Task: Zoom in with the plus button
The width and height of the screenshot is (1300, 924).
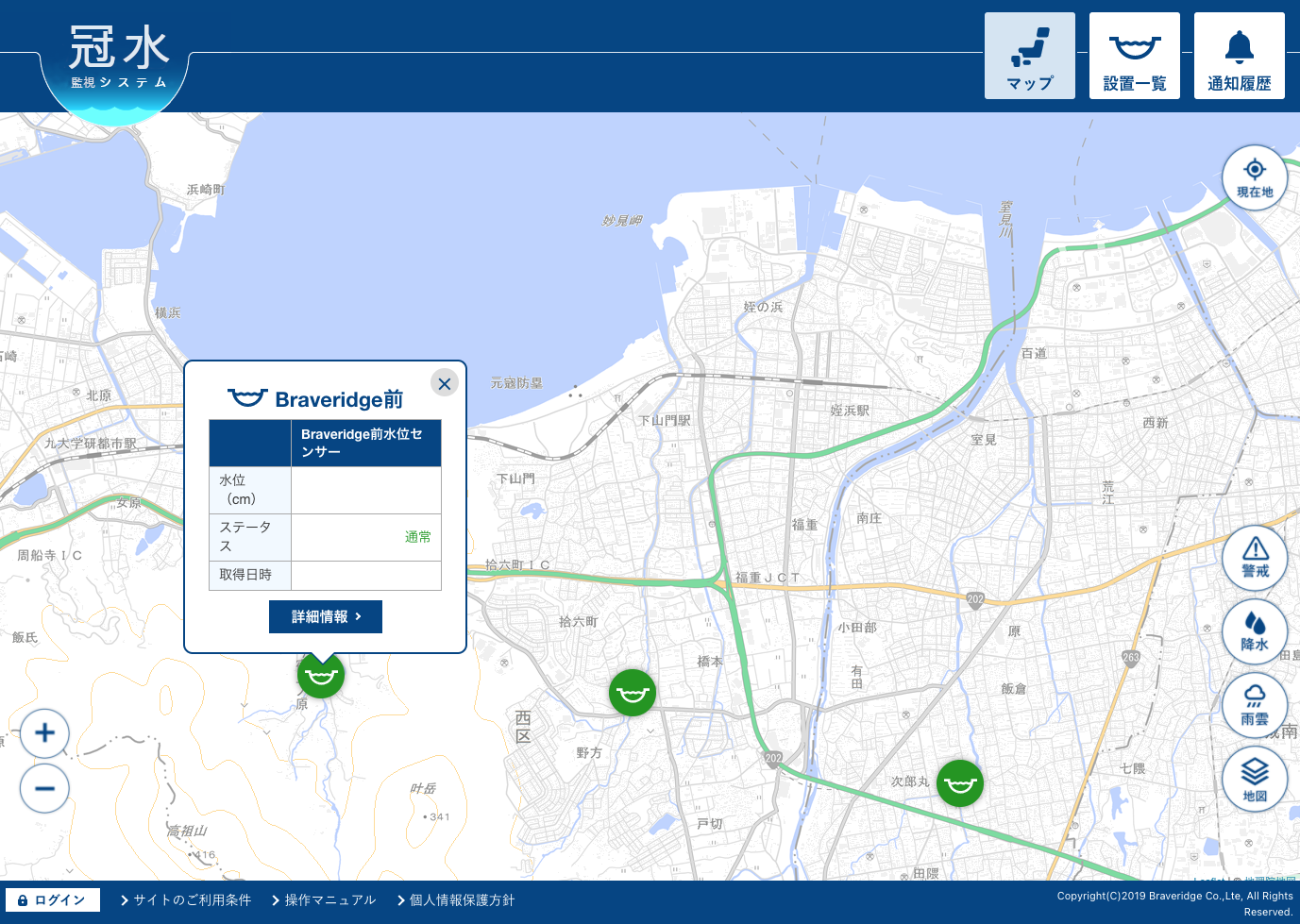Action: click(x=44, y=733)
